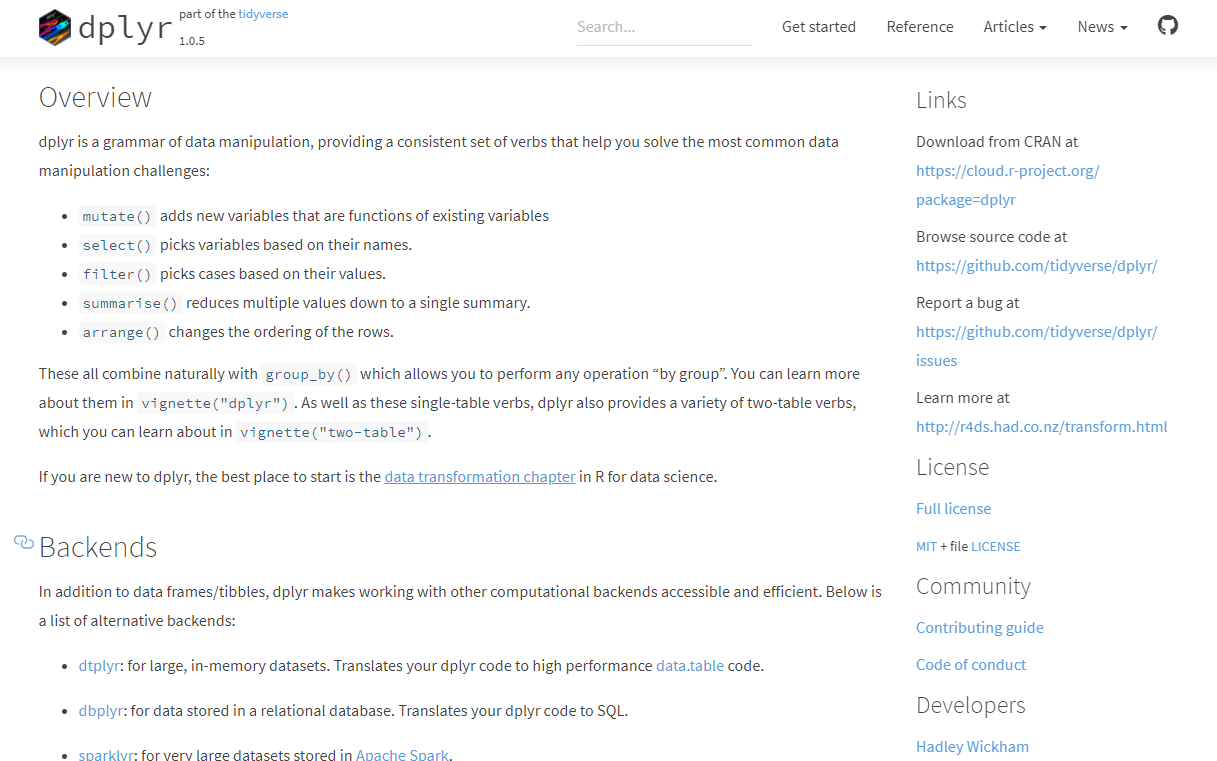
Task: Click the filter() code text
Action: pyautogui.click(x=117, y=274)
